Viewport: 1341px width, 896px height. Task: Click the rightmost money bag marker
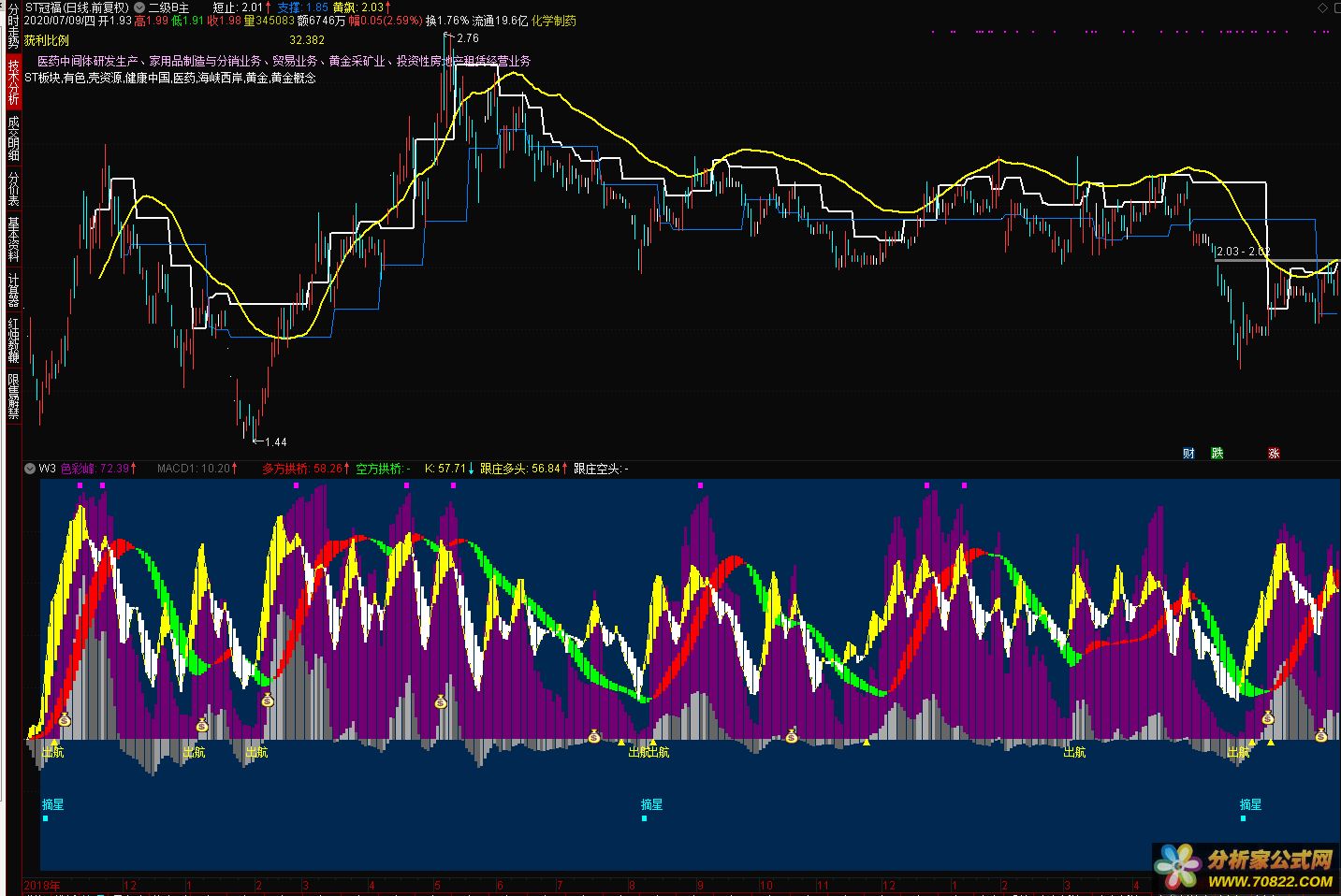[1320, 736]
